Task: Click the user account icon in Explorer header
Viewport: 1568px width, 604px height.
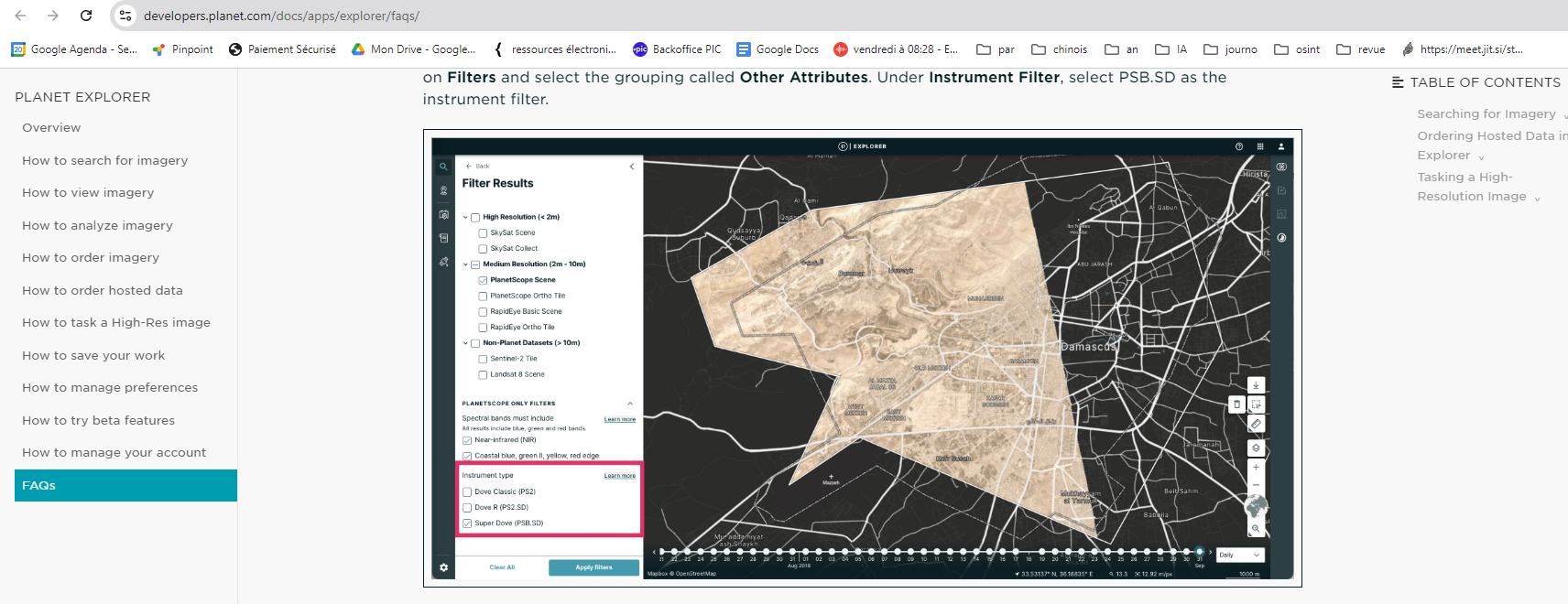Action: (1281, 146)
